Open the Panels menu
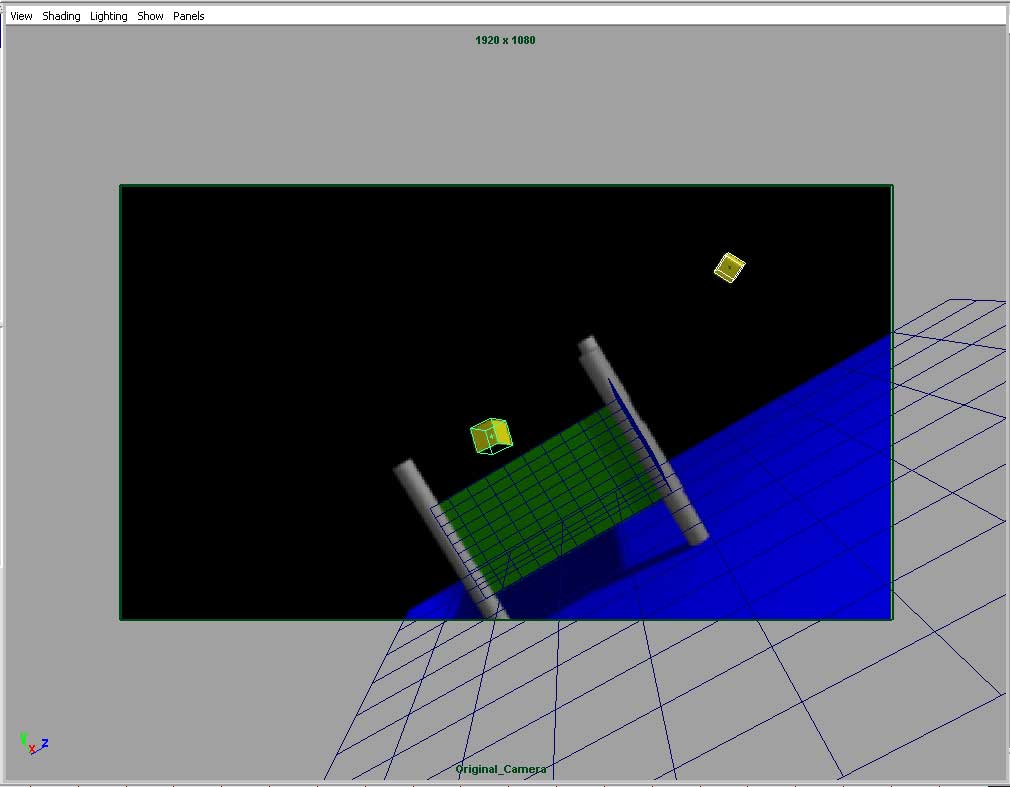Image resolution: width=1010 pixels, height=787 pixels. pyautogui.click(x=188, y=16)
